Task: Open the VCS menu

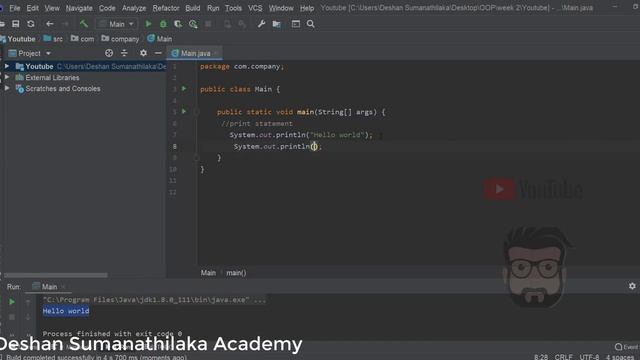Action: pyautogui.click(x=255, y=8)
